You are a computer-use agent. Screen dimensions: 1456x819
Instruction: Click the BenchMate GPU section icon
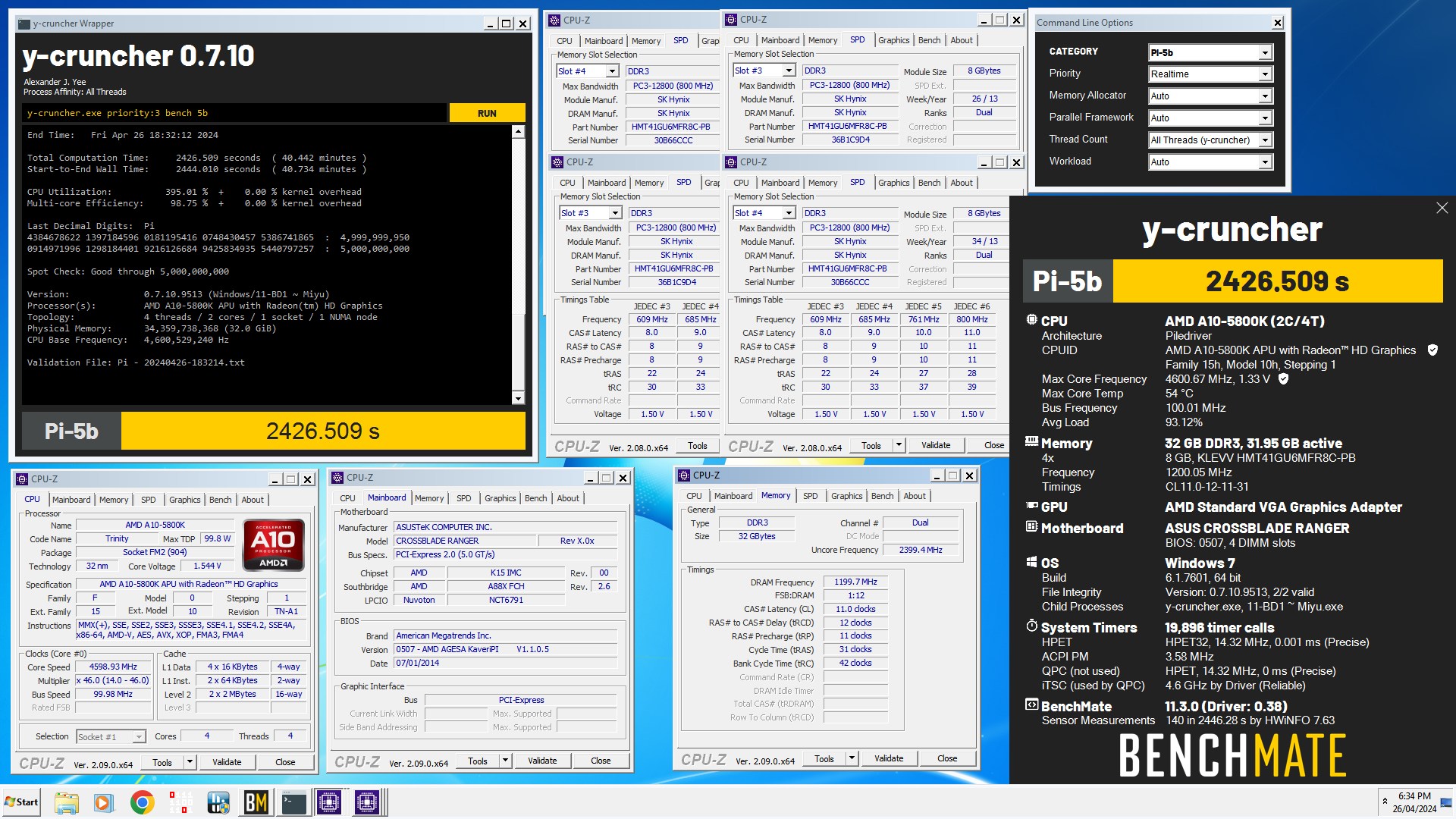pos(1031,506)
